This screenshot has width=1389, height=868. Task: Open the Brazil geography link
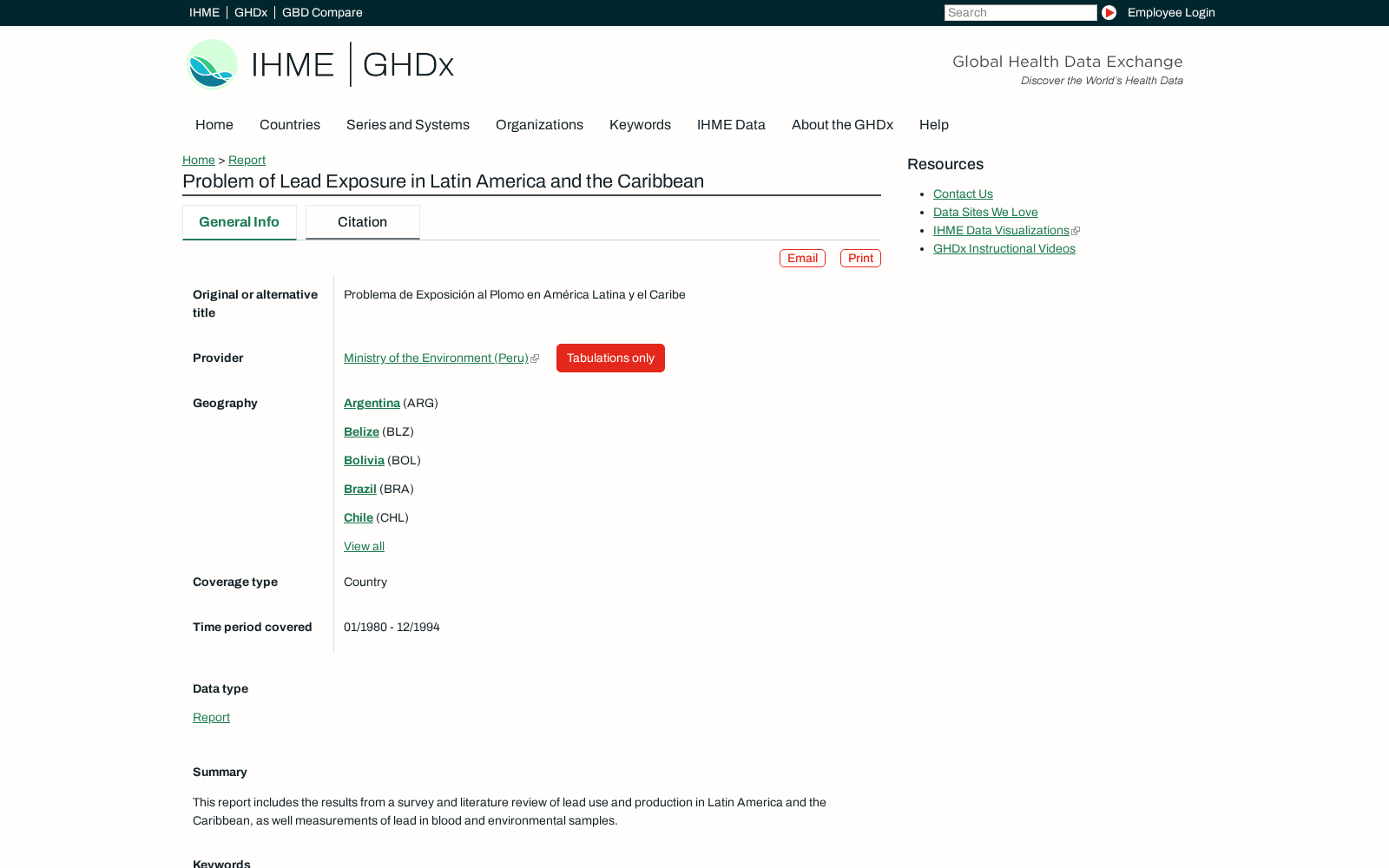click(x=360, y=490)
